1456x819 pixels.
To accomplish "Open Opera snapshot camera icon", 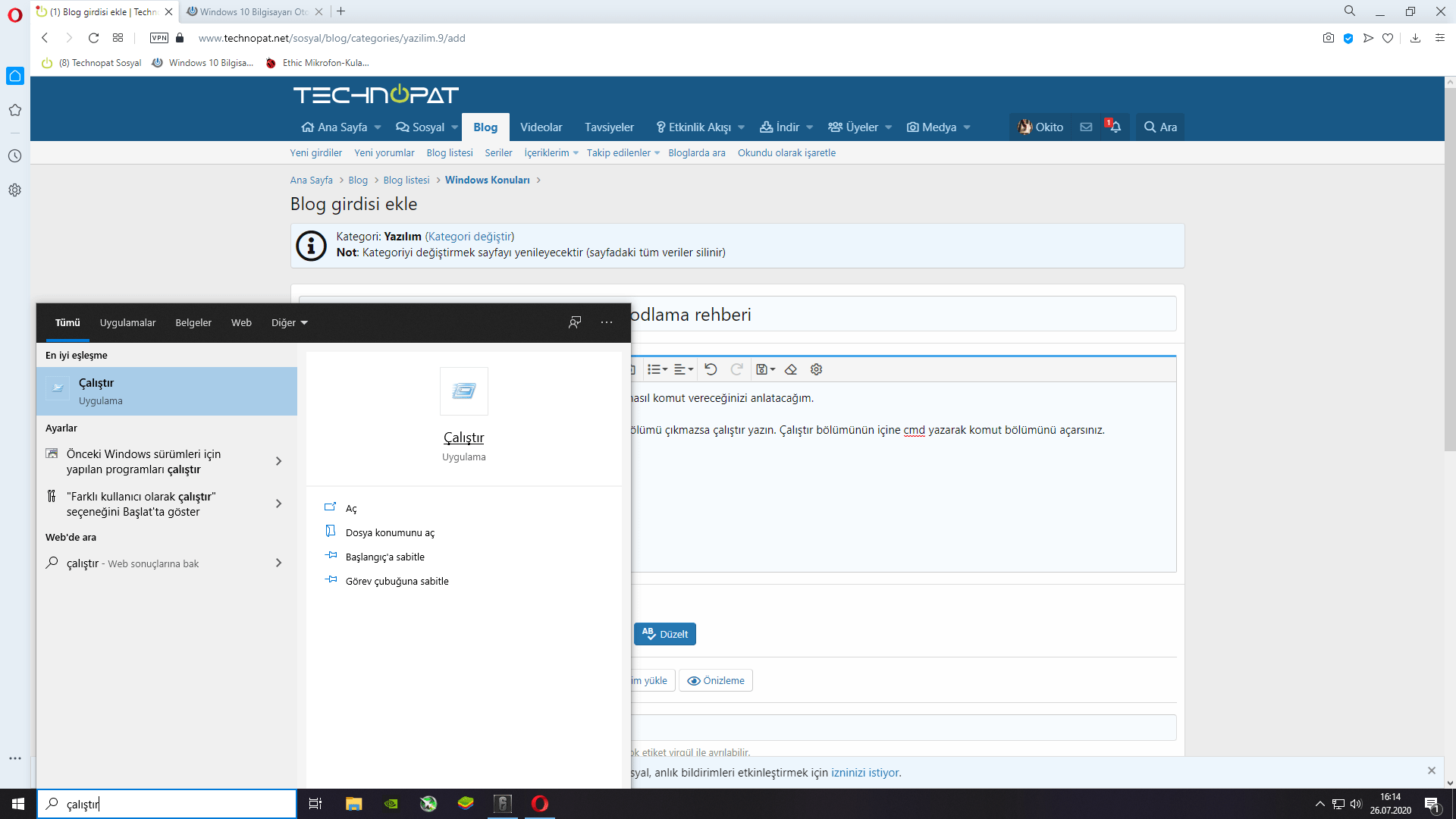I will (x=1328, y=38).
